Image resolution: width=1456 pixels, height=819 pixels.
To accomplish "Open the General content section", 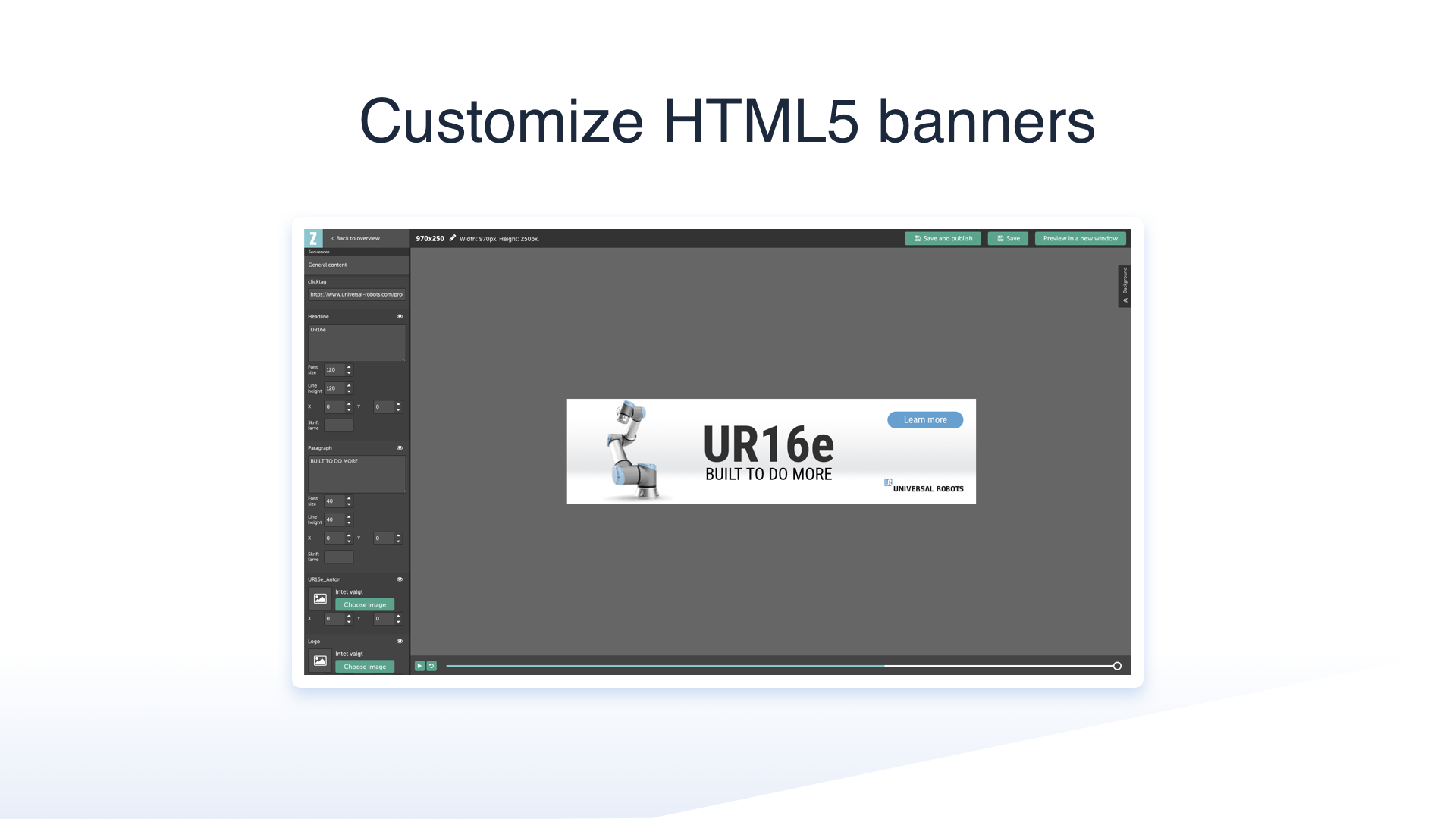I will (x=357, y=265).
